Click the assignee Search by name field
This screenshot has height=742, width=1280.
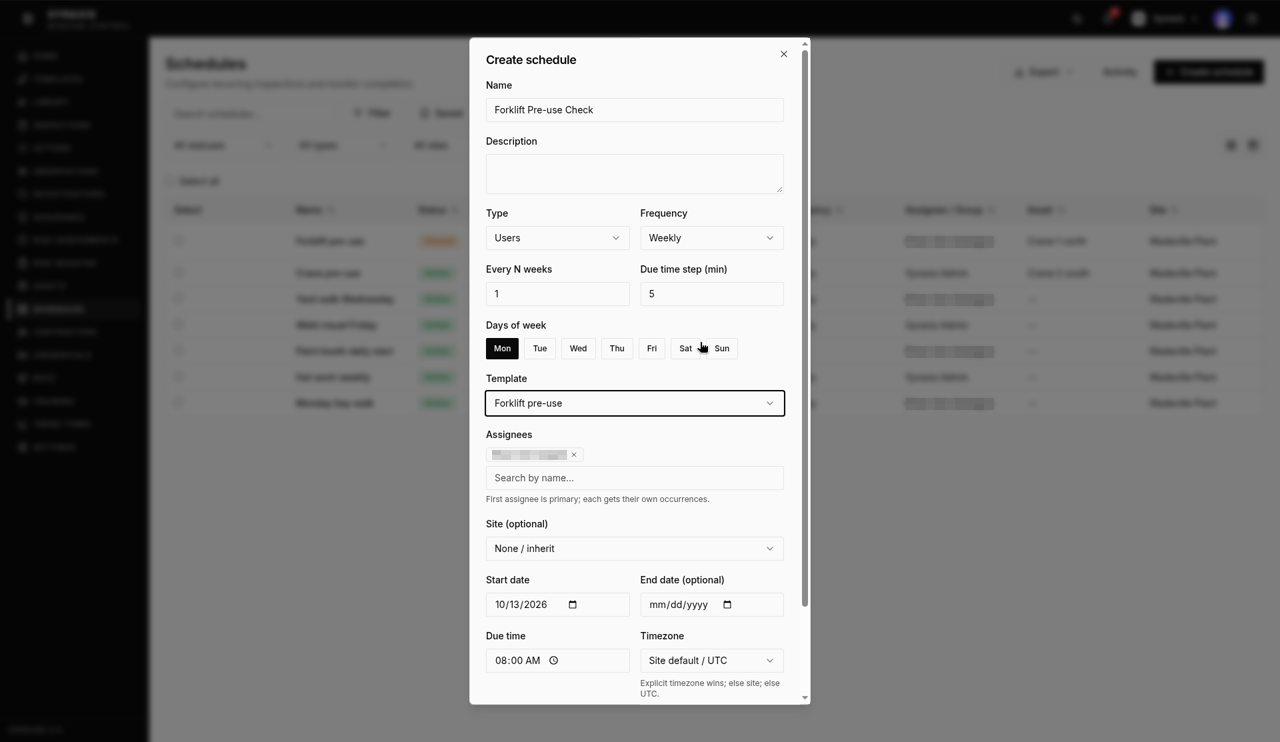(635, 478)
